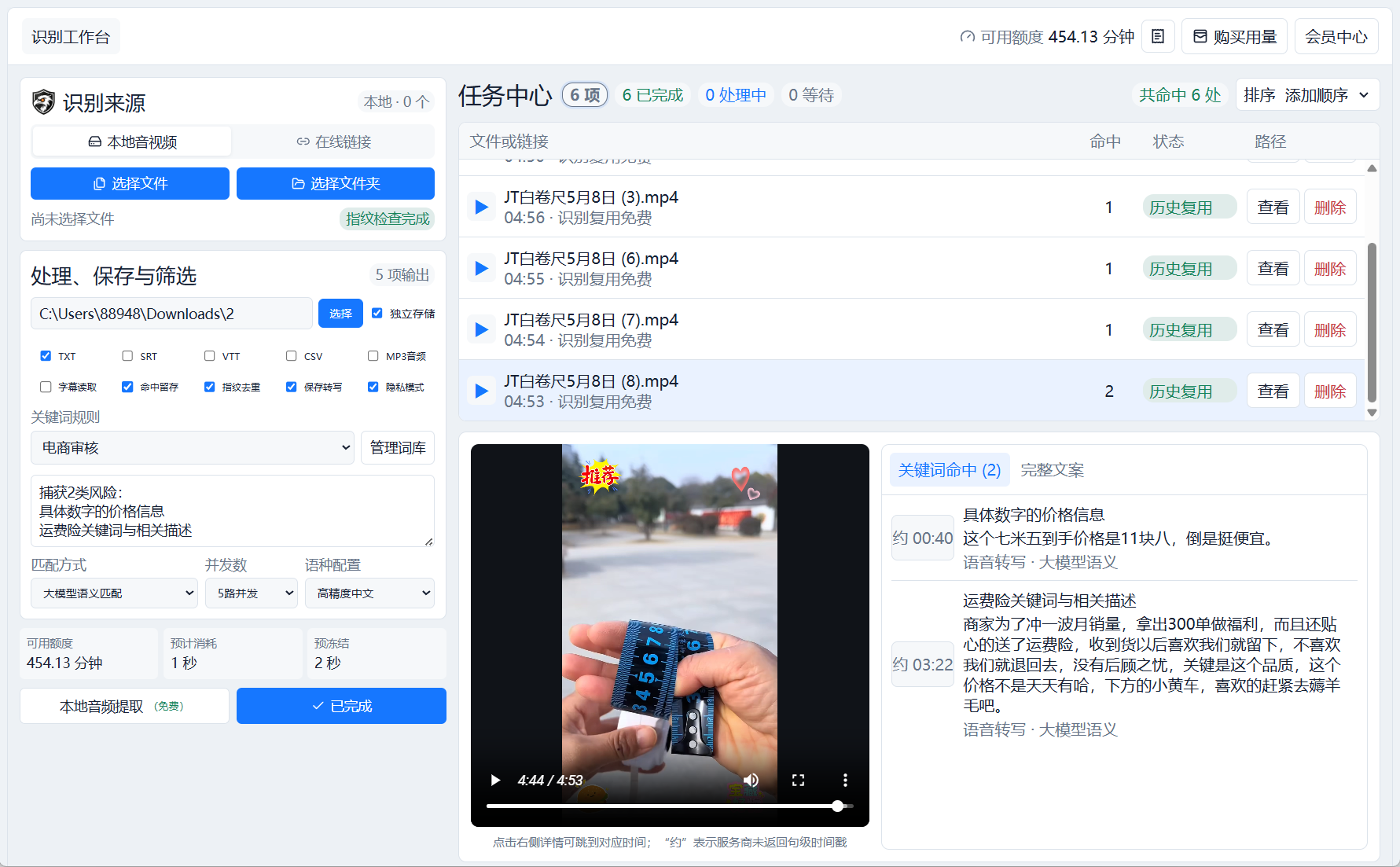Click 查看 for JT白卷尺5月8日 (3).mp4
The image size is (1400, 867).
(x=1273, y=208)
